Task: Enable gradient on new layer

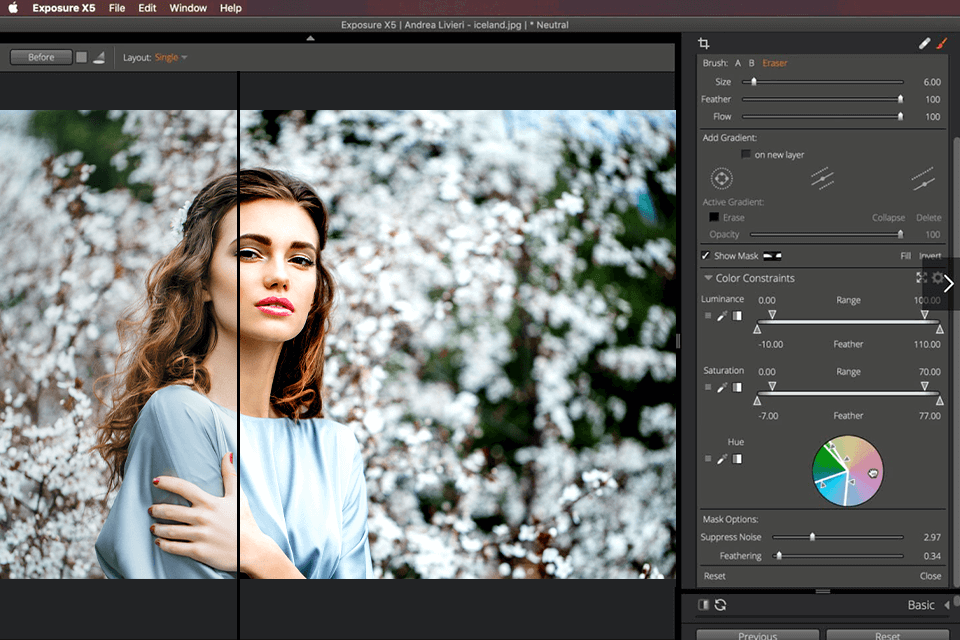Action: (x=746, y=154)
